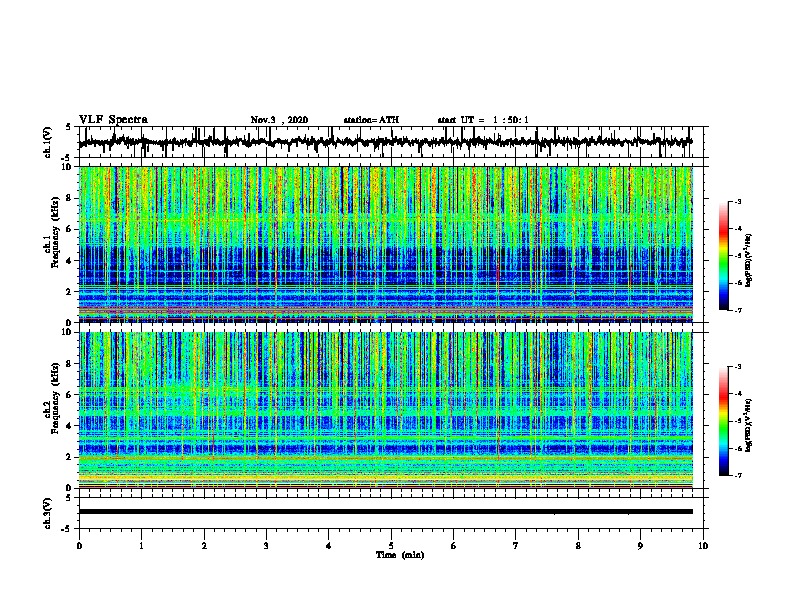This screenshot has height=612, width=792.
Task: Click the 'ch.3(V)' axis label
Action: click(x=48, y=514)
